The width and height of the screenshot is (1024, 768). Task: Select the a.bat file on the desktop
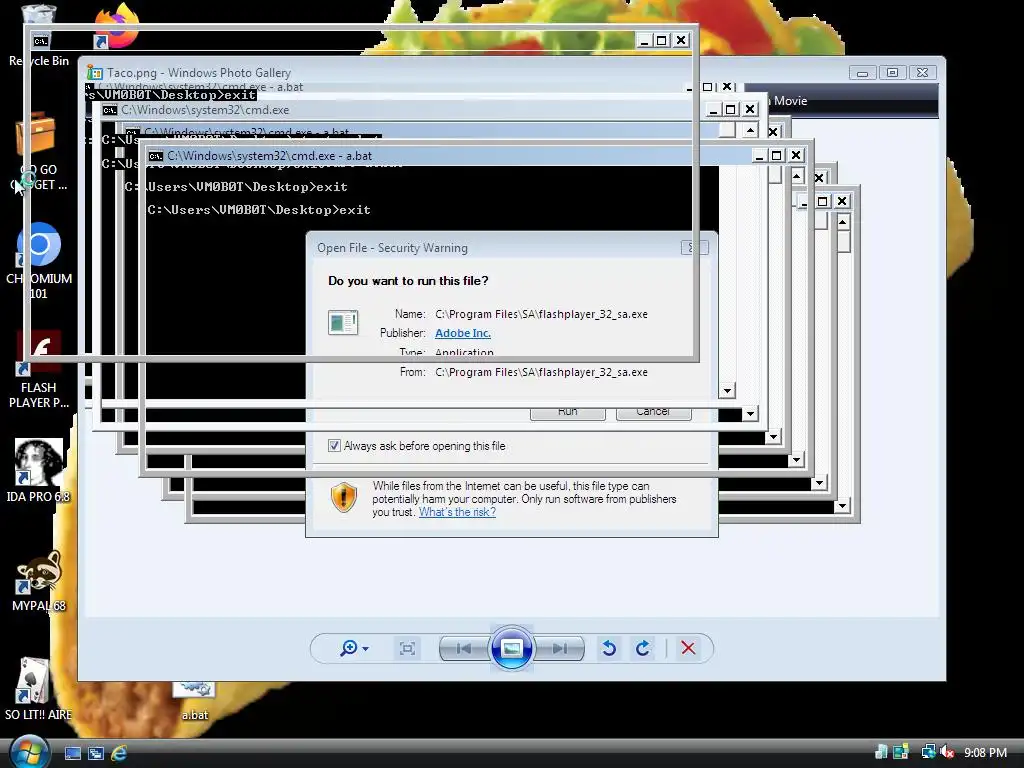[195, 702]
